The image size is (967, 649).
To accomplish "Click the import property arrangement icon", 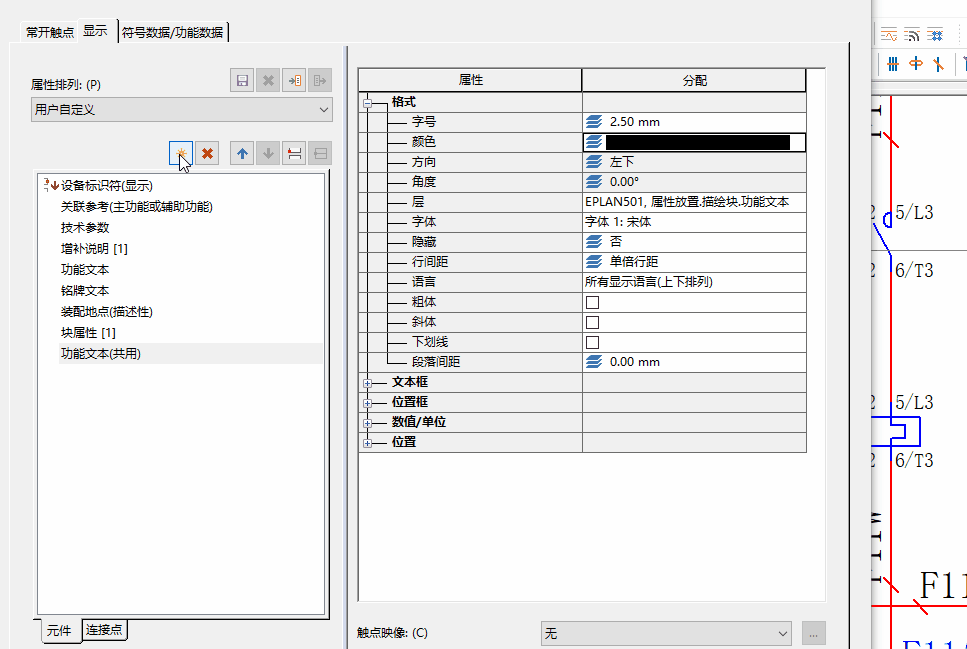I will pos(294,81).
